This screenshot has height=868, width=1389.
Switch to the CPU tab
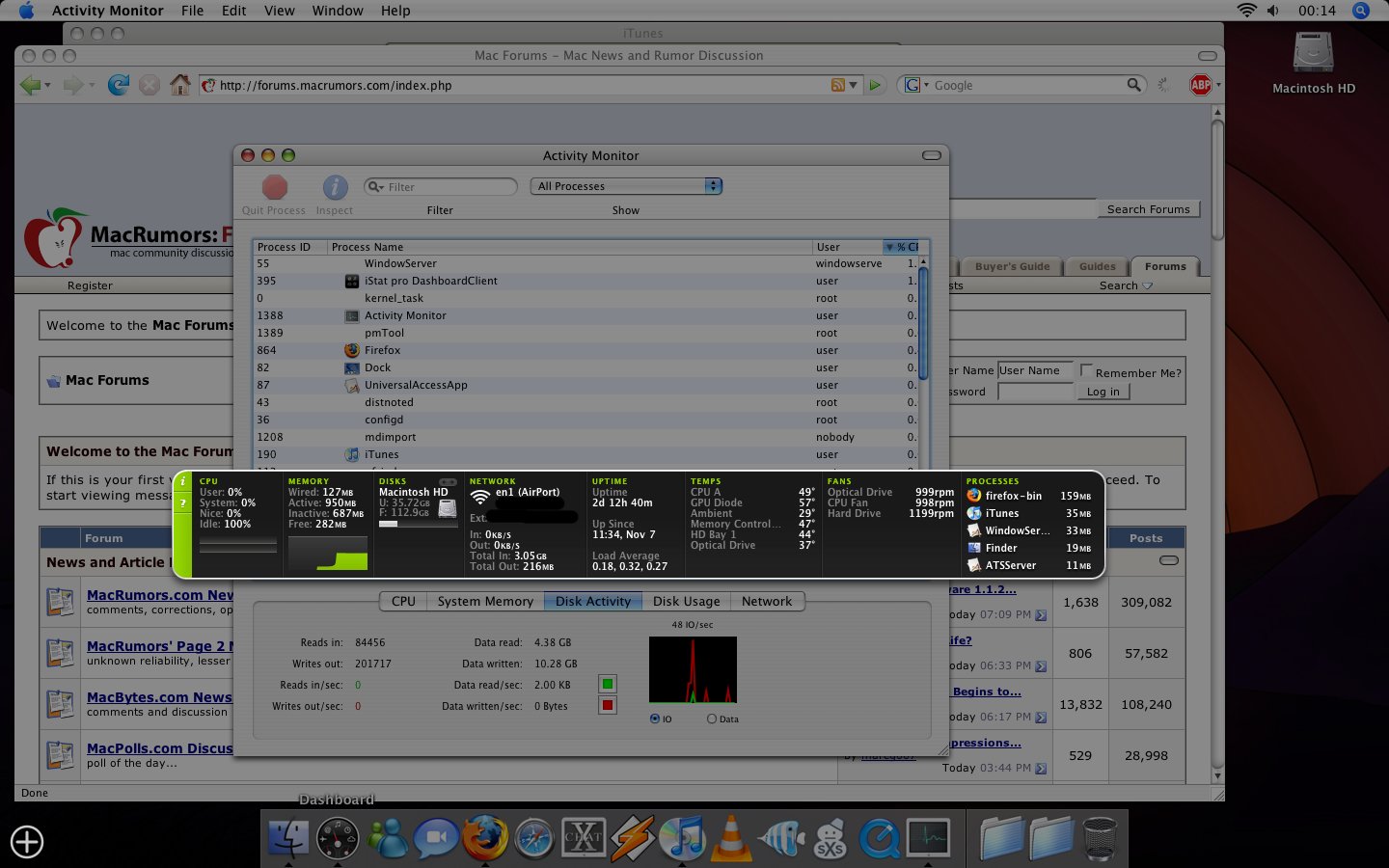[403, 601]
